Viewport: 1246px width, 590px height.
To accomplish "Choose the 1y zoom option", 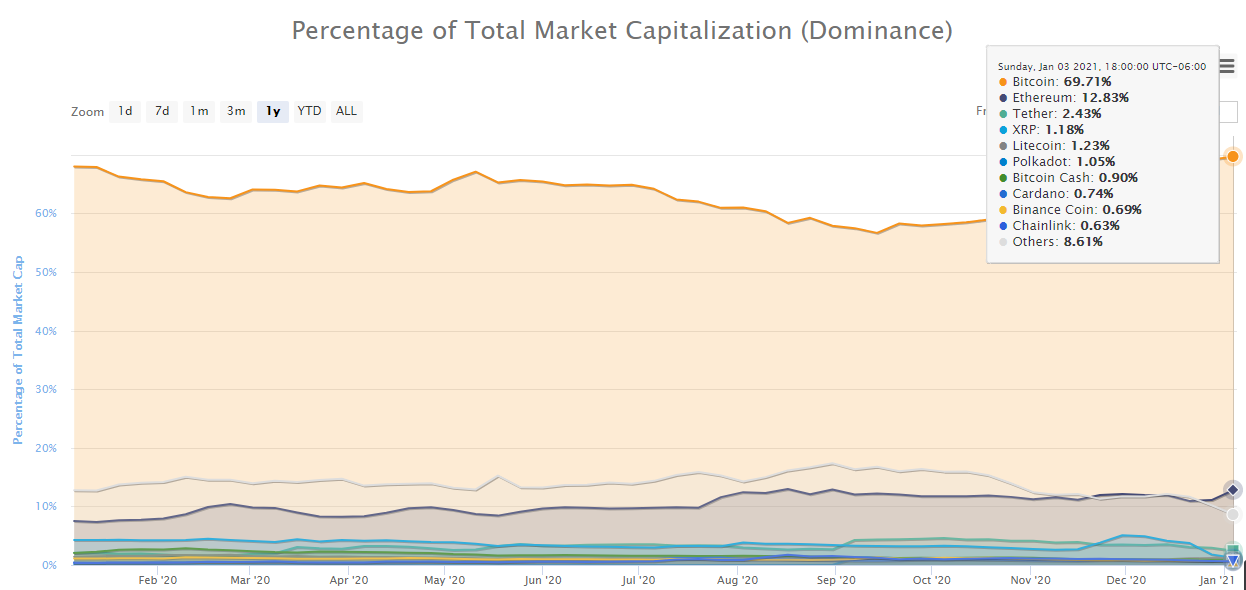I will [273, 111].
